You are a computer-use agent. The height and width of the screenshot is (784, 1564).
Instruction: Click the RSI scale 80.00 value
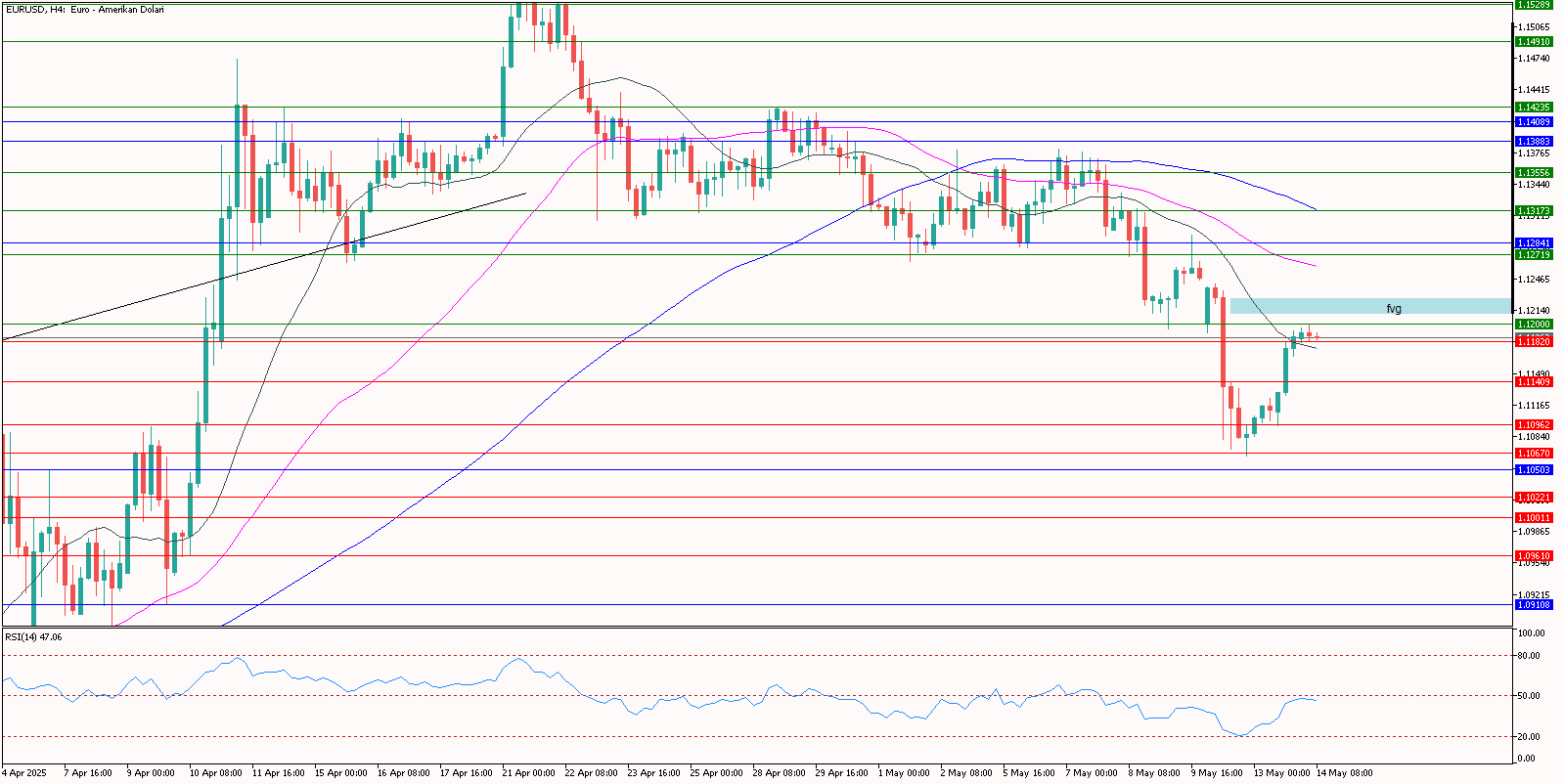pos(1529,655)
